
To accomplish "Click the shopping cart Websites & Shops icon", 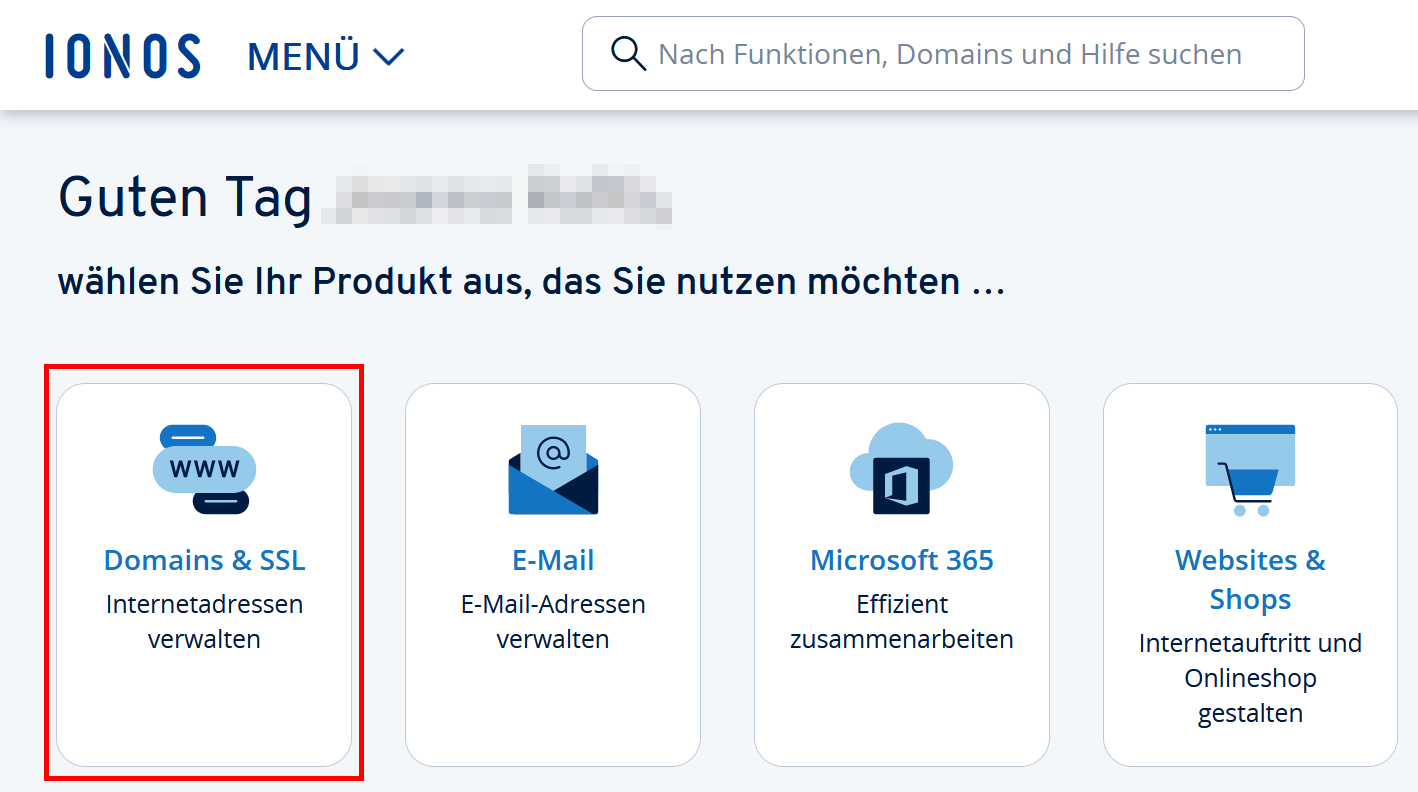I will [1250, 470].
